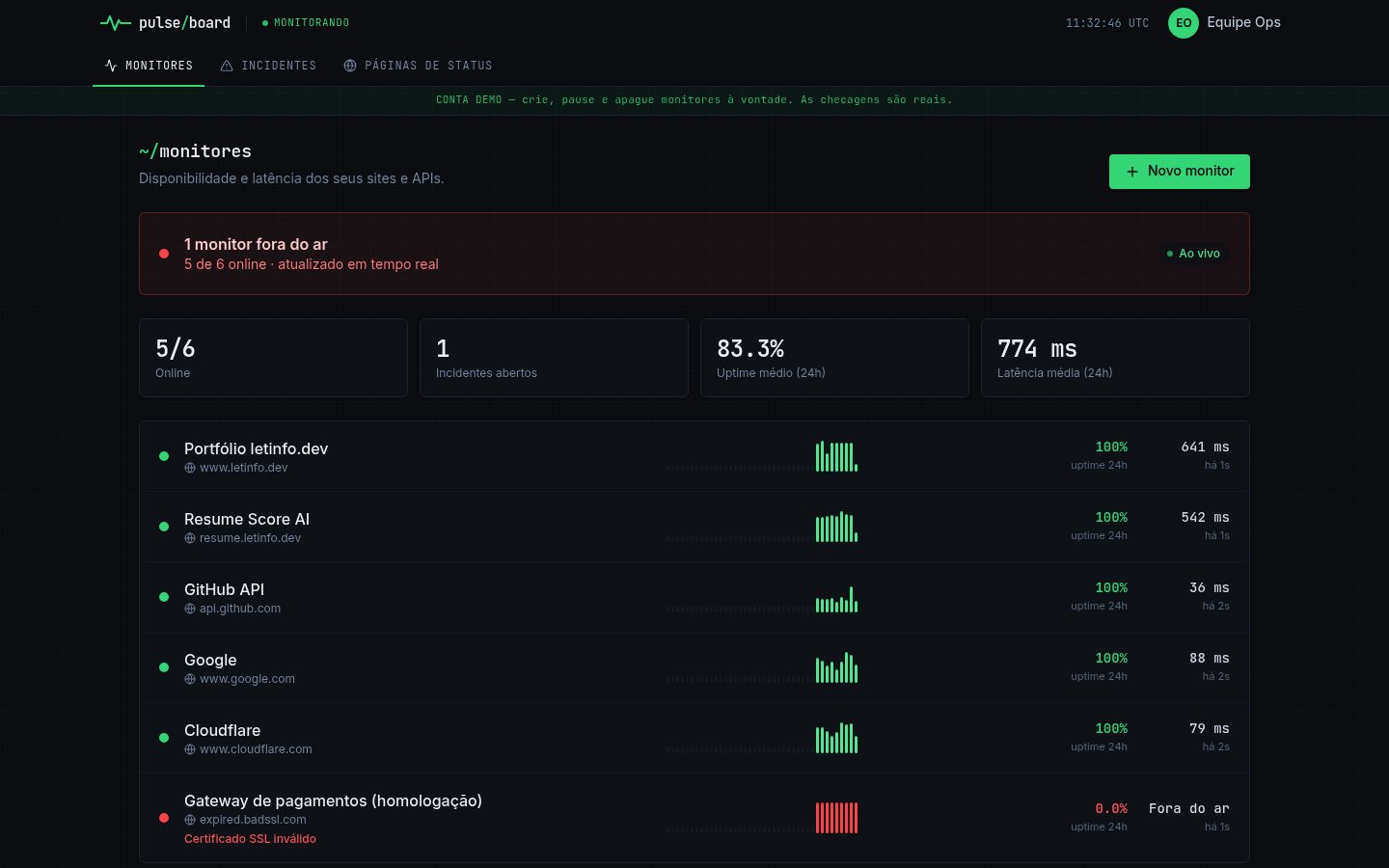Click the 1 monitor fora do ar heading
Viewport: 1389px width, 868px height.
(x=256, y=244)
